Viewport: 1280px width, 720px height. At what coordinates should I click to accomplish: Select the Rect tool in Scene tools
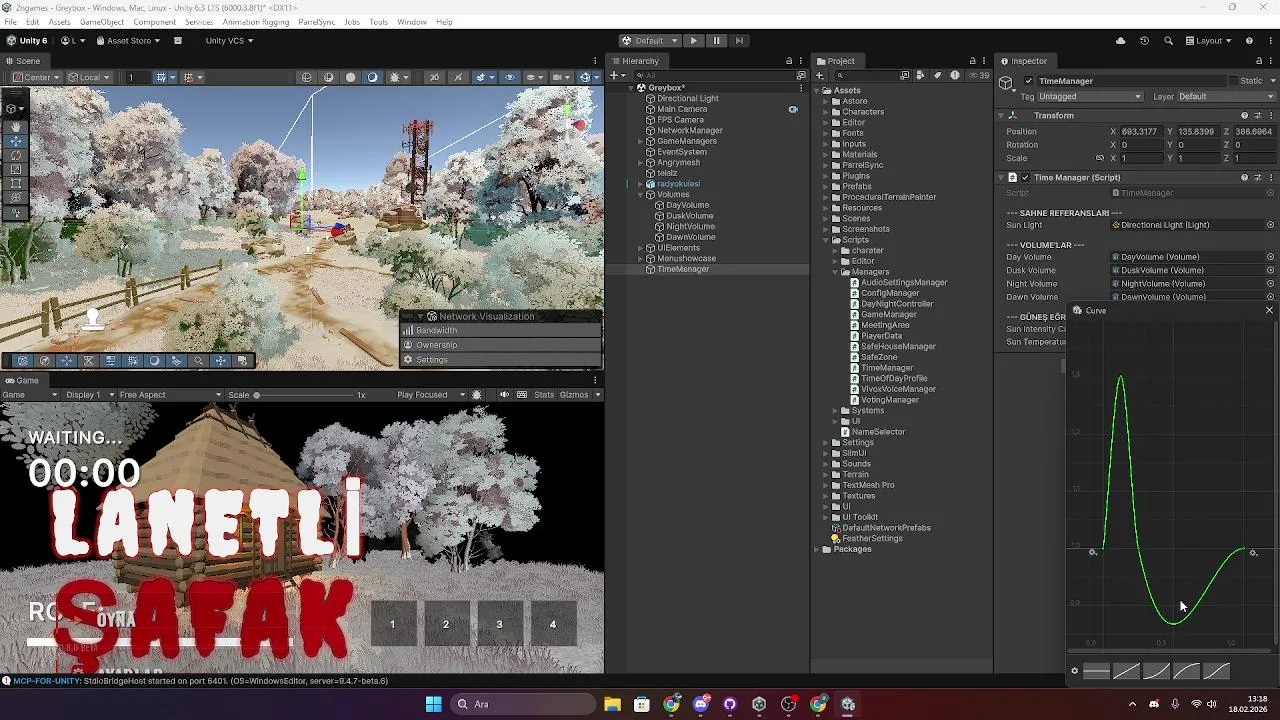15,183
